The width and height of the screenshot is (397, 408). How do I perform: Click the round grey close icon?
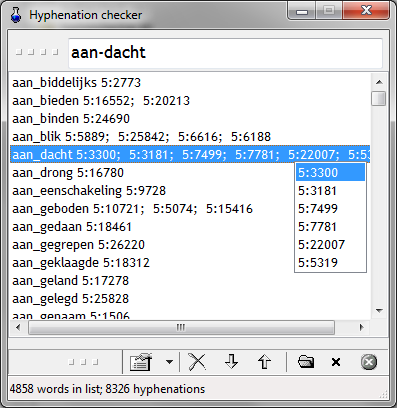369,362
